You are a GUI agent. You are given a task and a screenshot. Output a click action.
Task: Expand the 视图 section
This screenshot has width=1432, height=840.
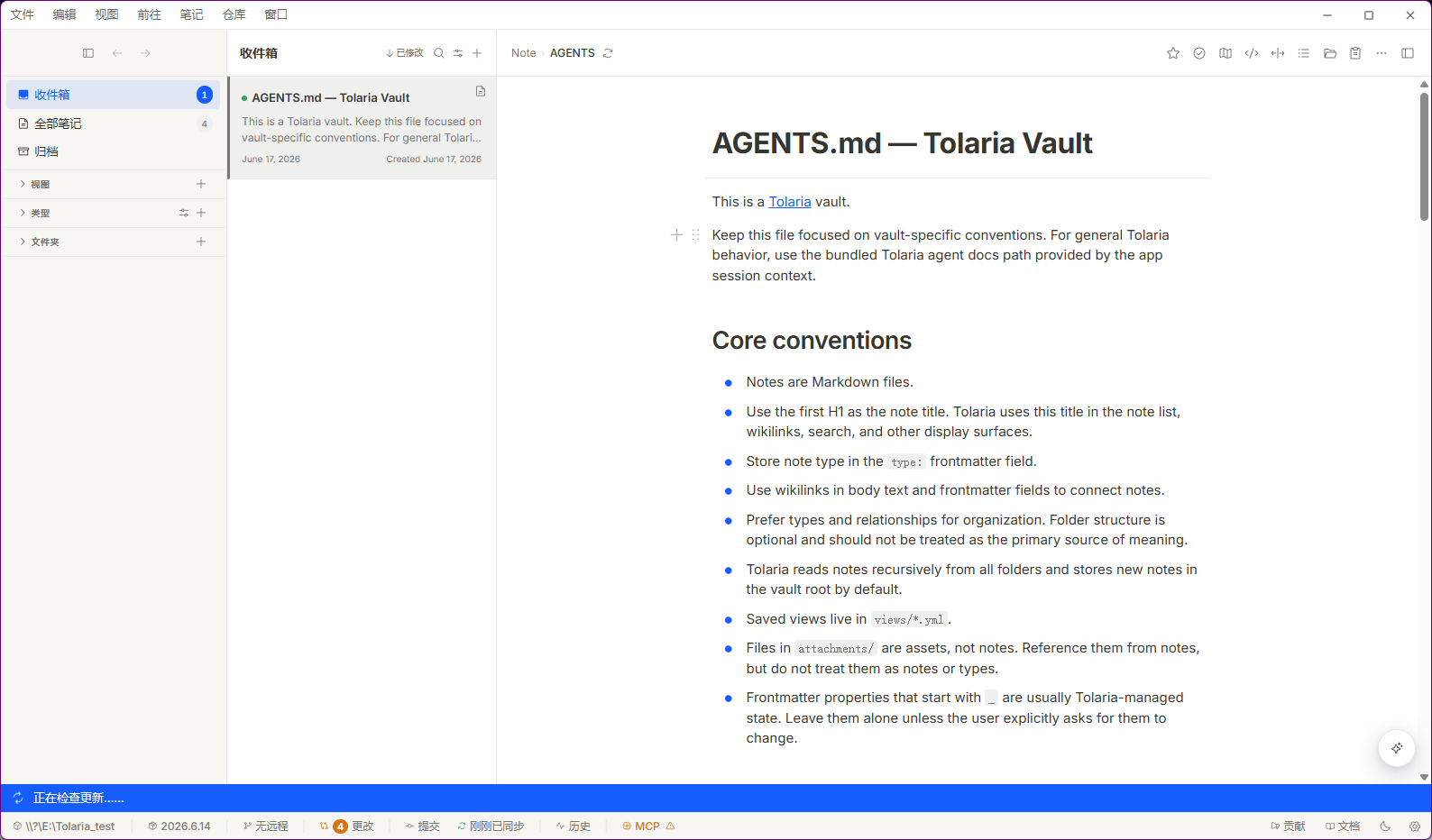(x=36, y=184)
